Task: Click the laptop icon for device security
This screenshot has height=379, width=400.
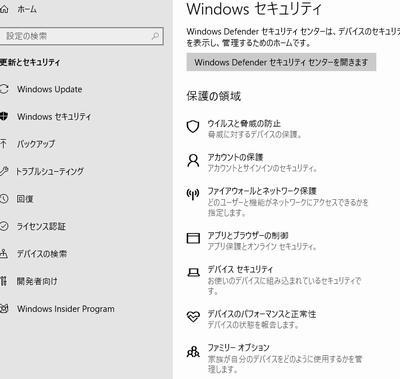Action: click(193, 272)
